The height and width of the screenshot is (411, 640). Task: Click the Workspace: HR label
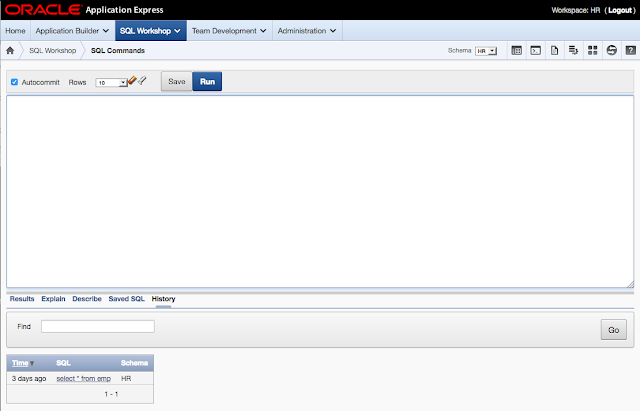tap(576, 10)
